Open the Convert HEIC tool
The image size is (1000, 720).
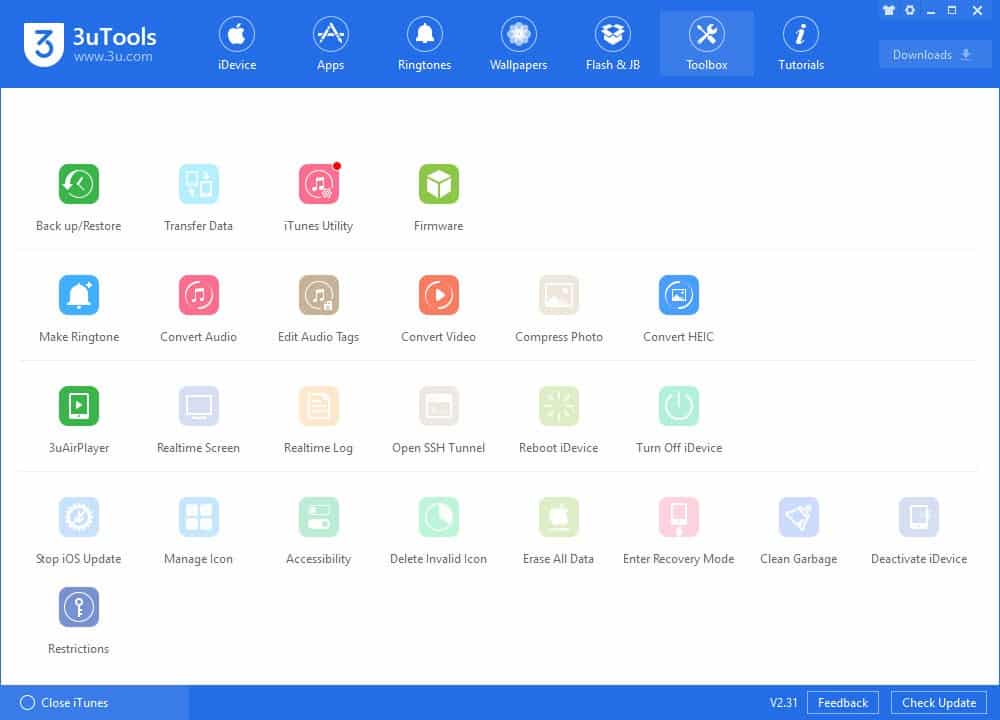tap(678, 296)
